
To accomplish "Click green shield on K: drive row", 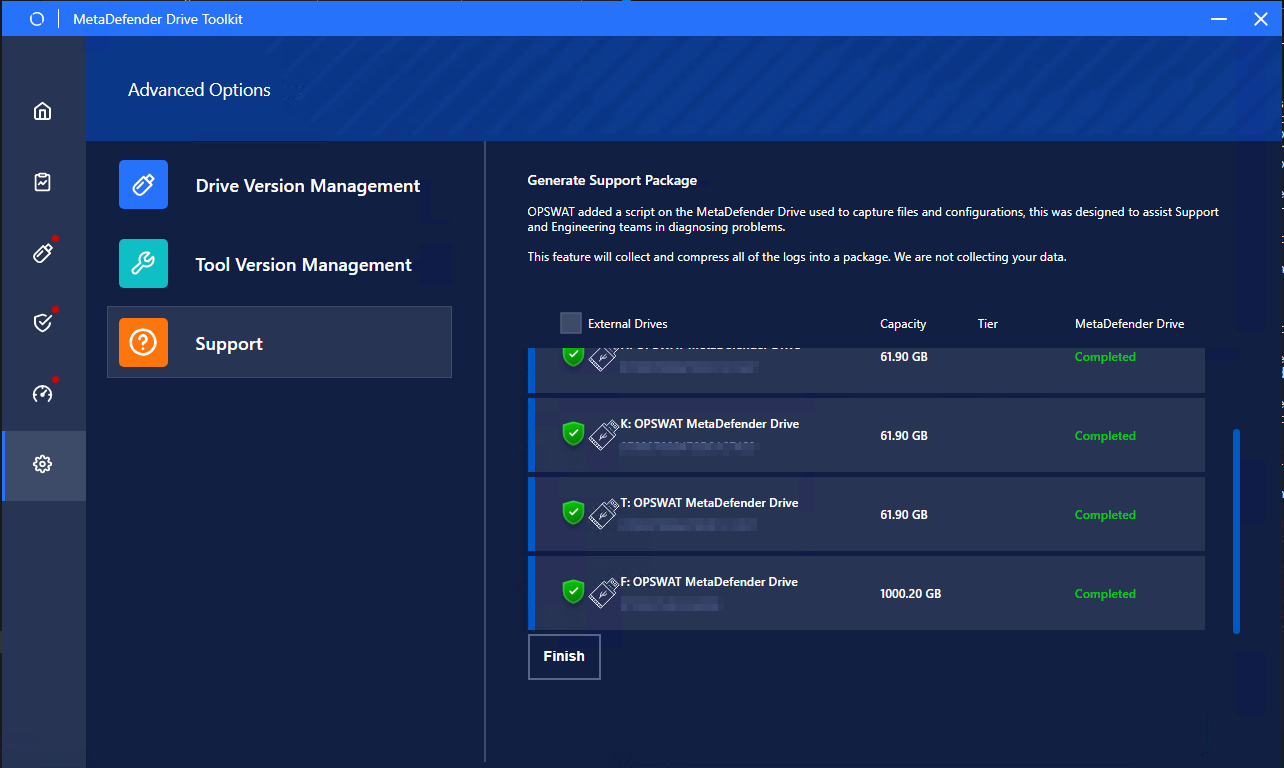I will pyautogui.click(x=573, y=434).
